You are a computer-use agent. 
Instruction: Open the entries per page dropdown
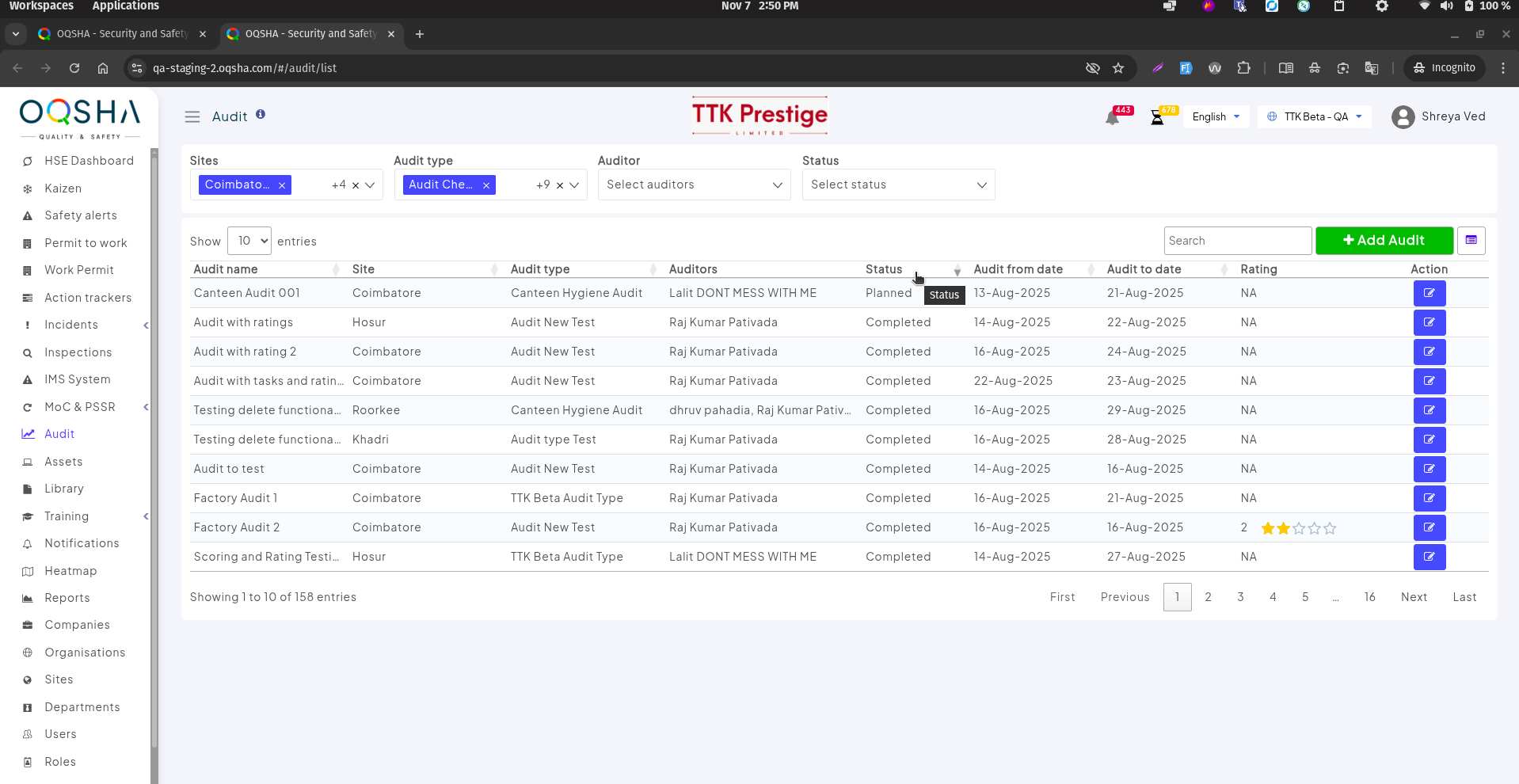[x=249, y=241]
